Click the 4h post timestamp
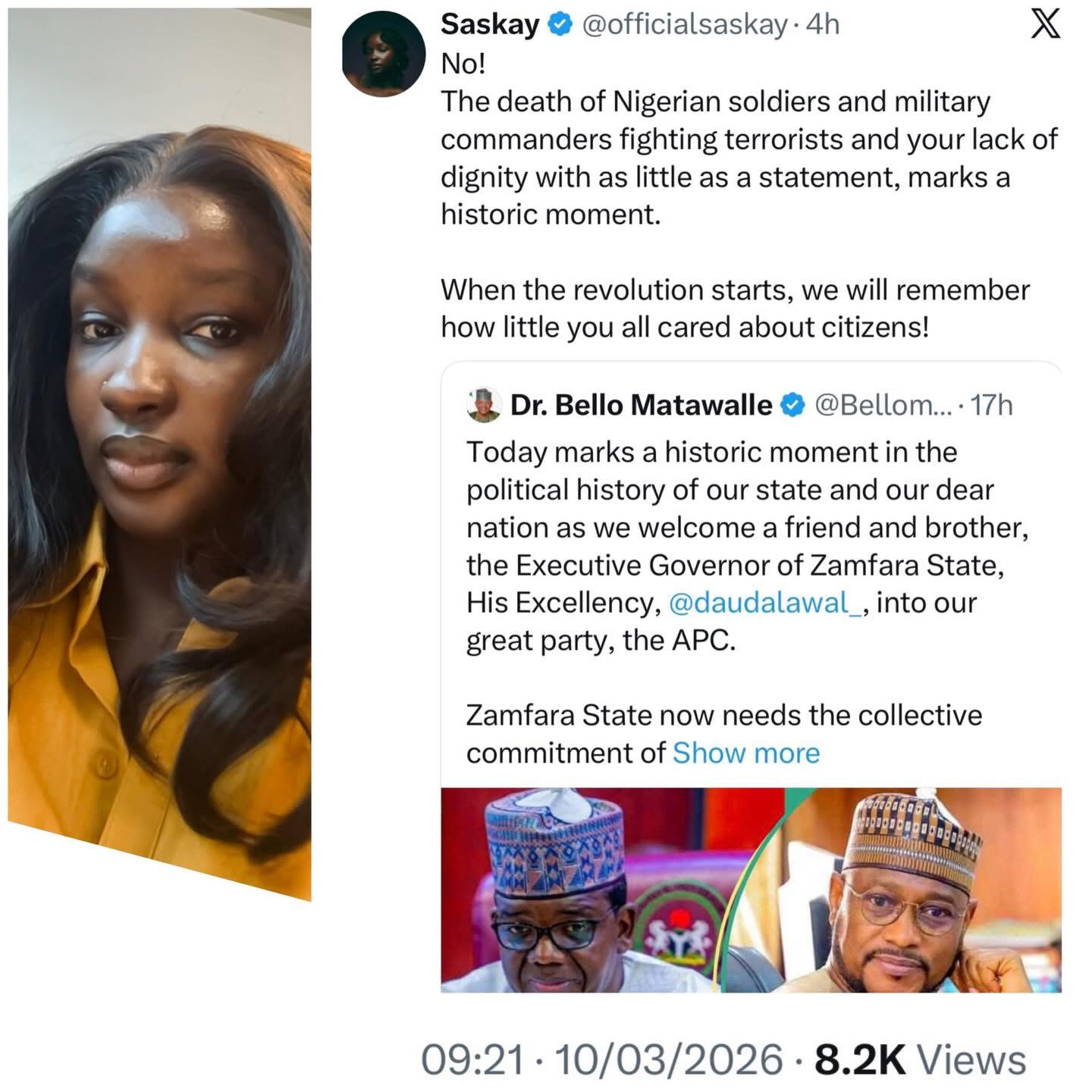The width and height of the screenshot is (1092, 1092). point(824,25)
